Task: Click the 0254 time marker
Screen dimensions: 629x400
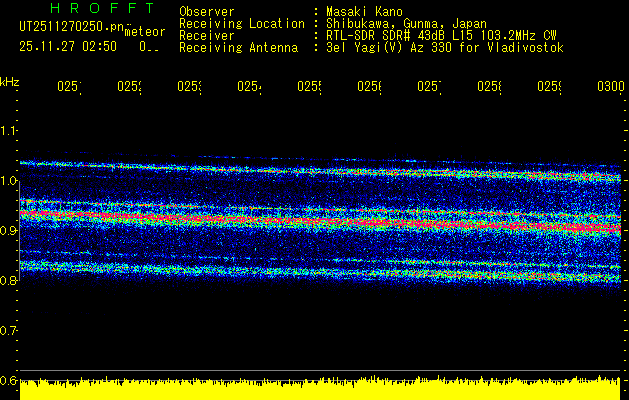Action: click(x=249, y=86)
